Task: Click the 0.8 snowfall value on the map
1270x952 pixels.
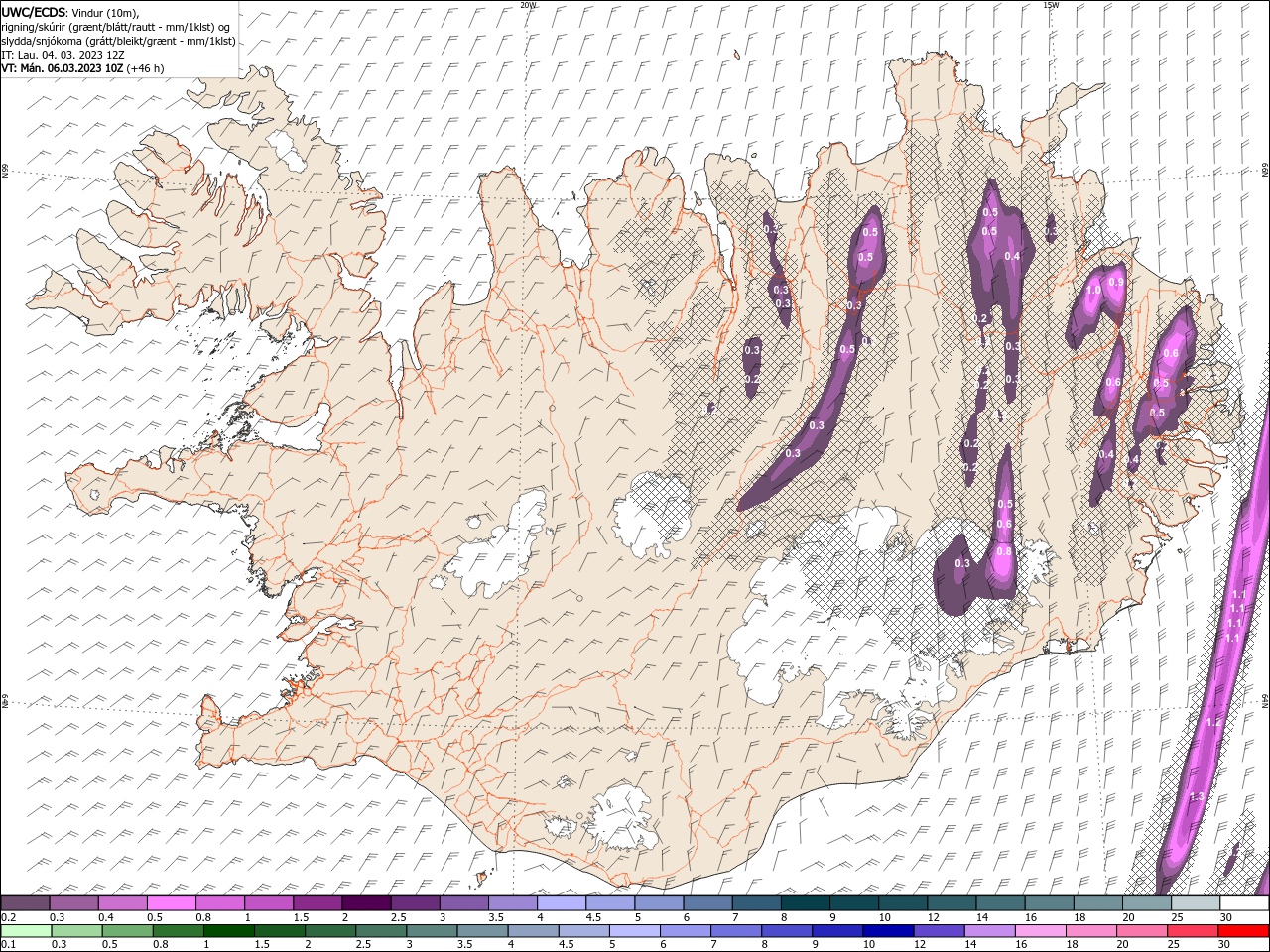Action: coord(1004,551)
